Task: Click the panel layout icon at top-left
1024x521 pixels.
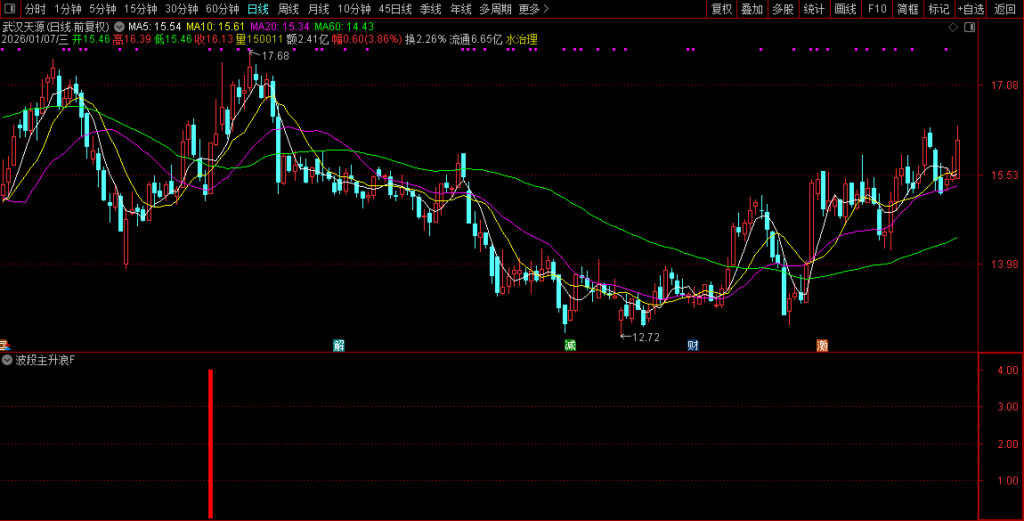Action: pos(9,9)
